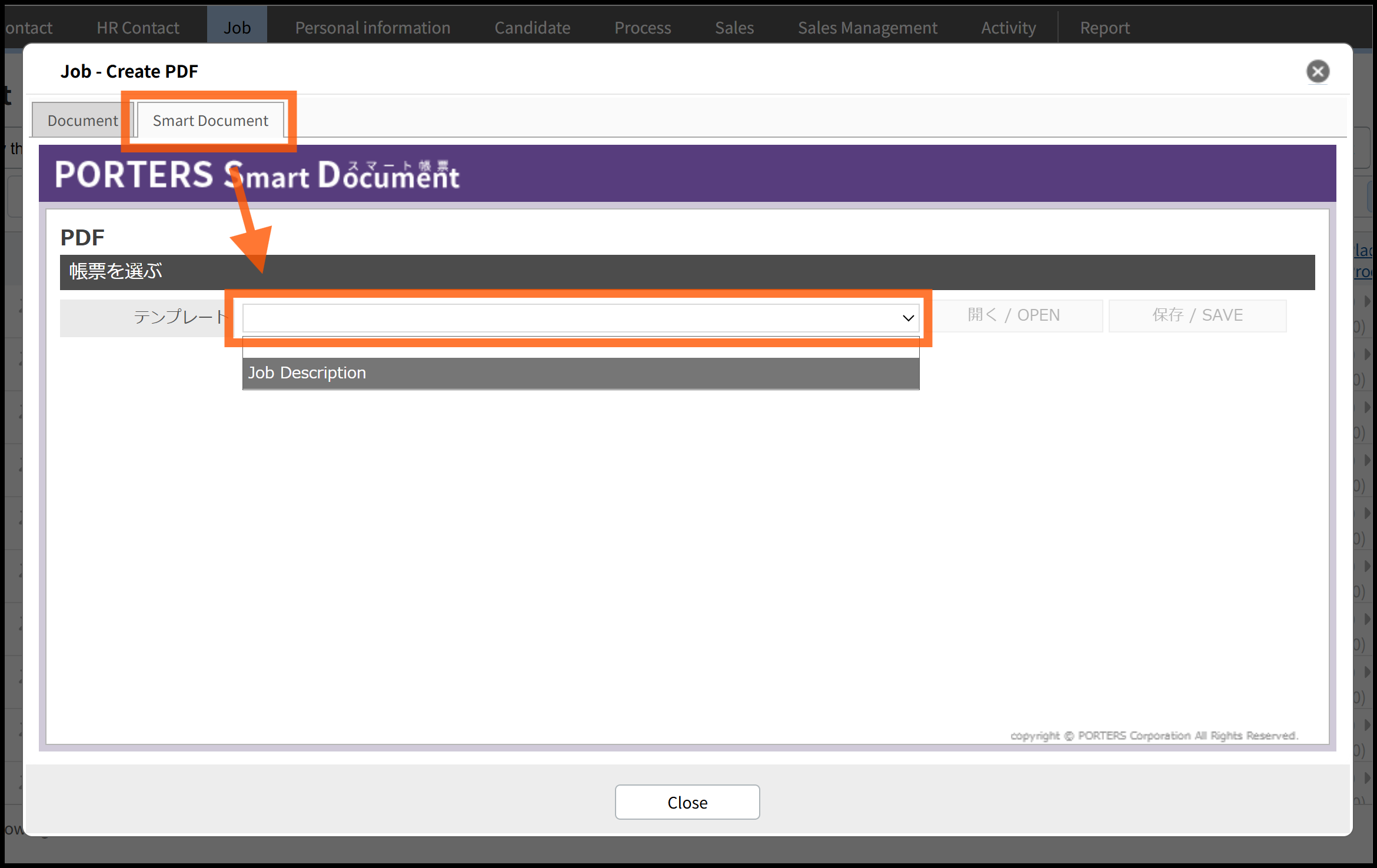Open the template dropdown list
Viewport: 1377px width, 868px height.
coord(580,318)
